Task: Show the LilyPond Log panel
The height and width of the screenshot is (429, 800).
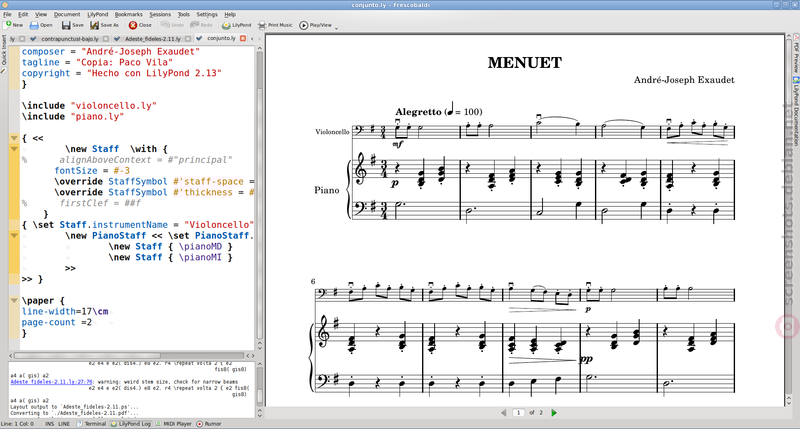Action: click(x=131, y=424)
